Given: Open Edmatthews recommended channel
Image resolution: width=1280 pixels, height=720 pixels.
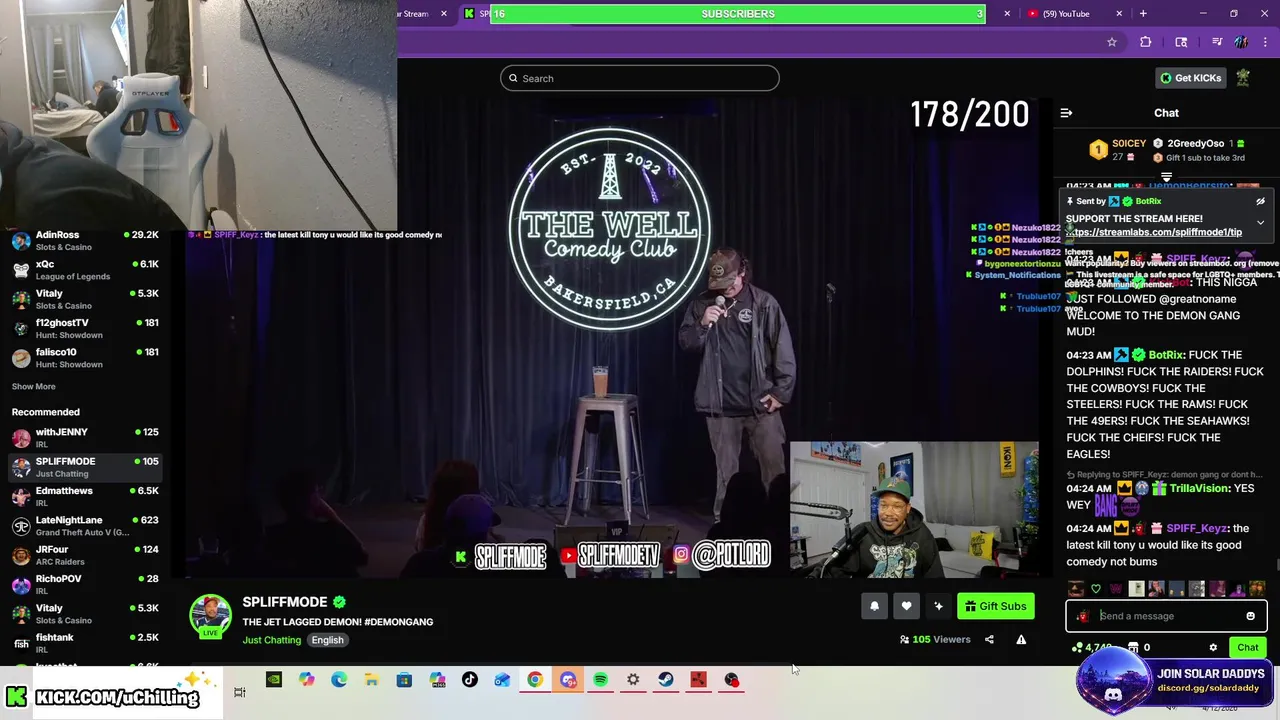Looking at the screenshot, I should coord(84,497).
